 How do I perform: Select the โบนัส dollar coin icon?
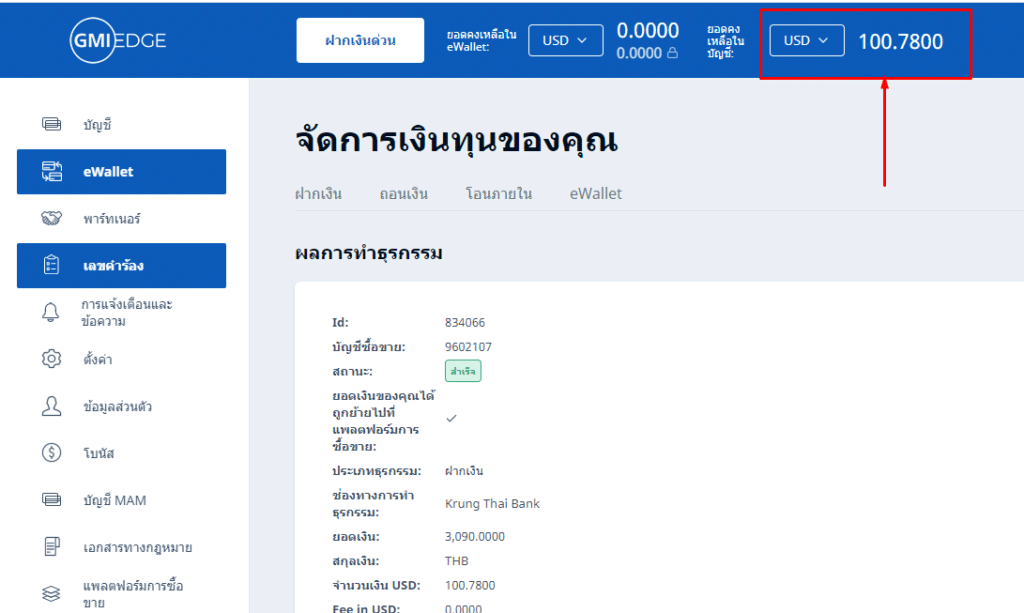pos(51,453)
